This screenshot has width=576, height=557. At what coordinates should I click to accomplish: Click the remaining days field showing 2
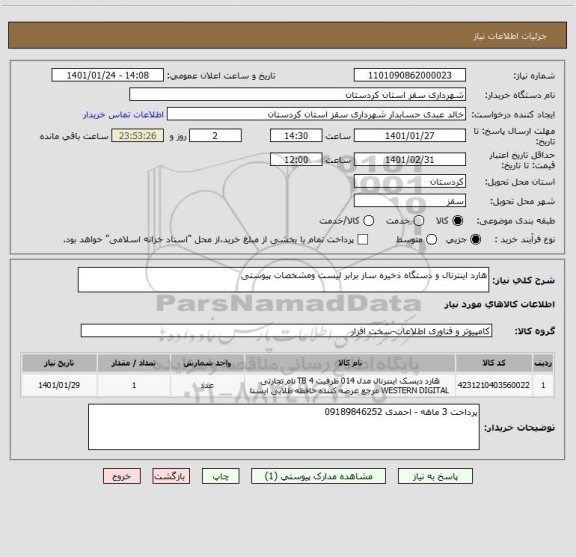tap(215, 136)
